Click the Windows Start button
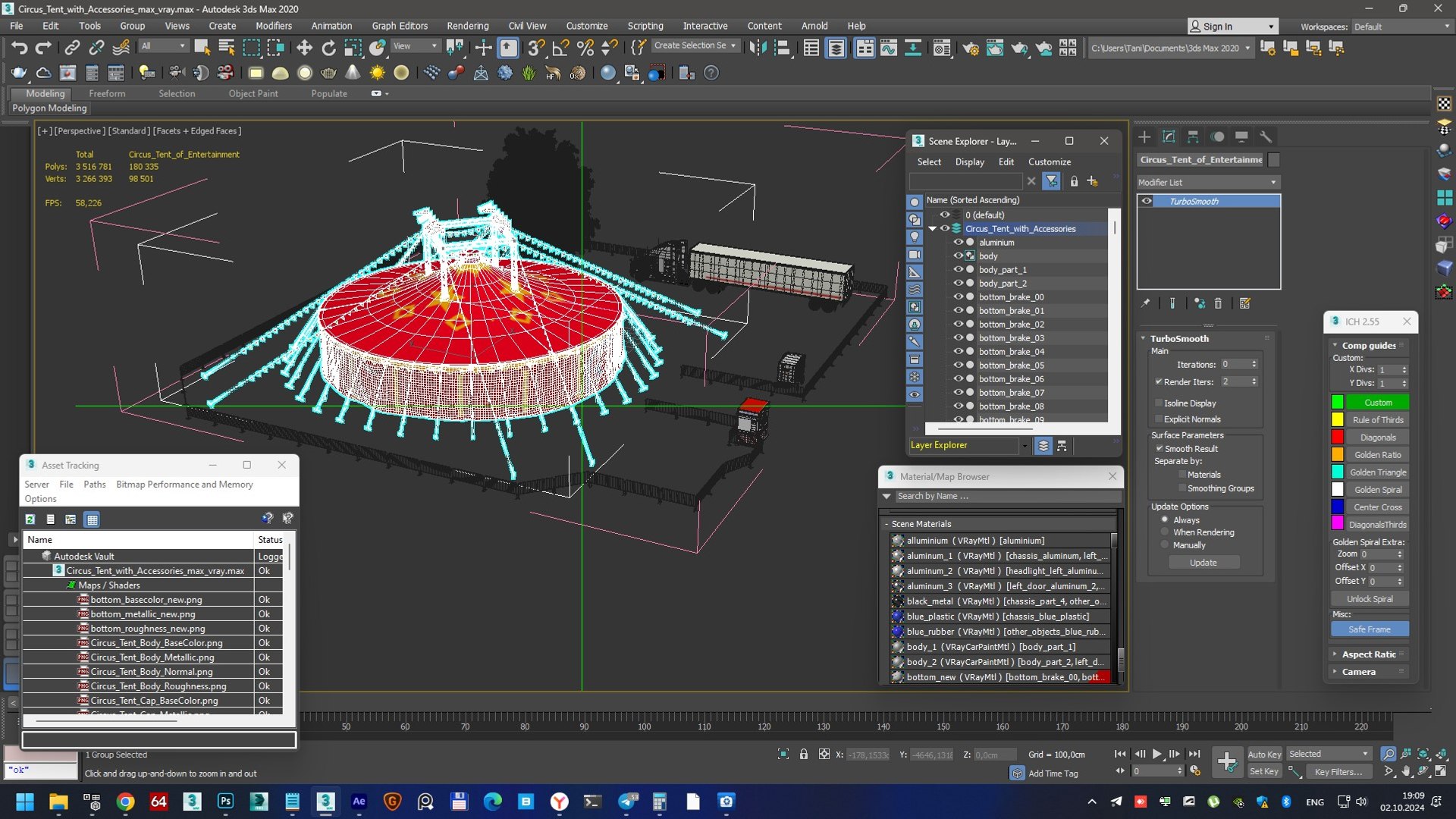The width and height of the screenshot is (1456, 819). coord(25,802)
